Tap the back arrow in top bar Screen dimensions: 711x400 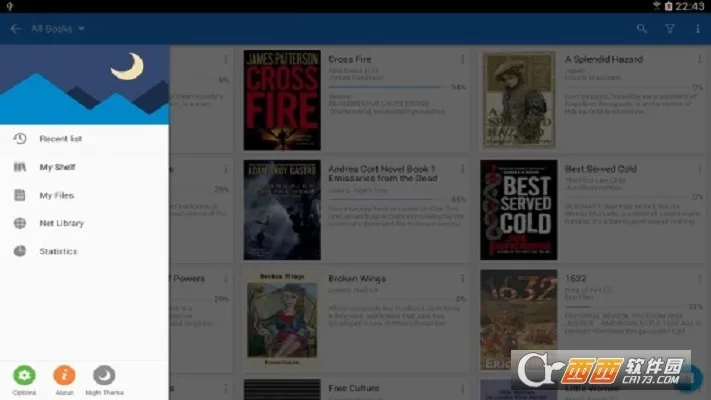tap(15, 29)
